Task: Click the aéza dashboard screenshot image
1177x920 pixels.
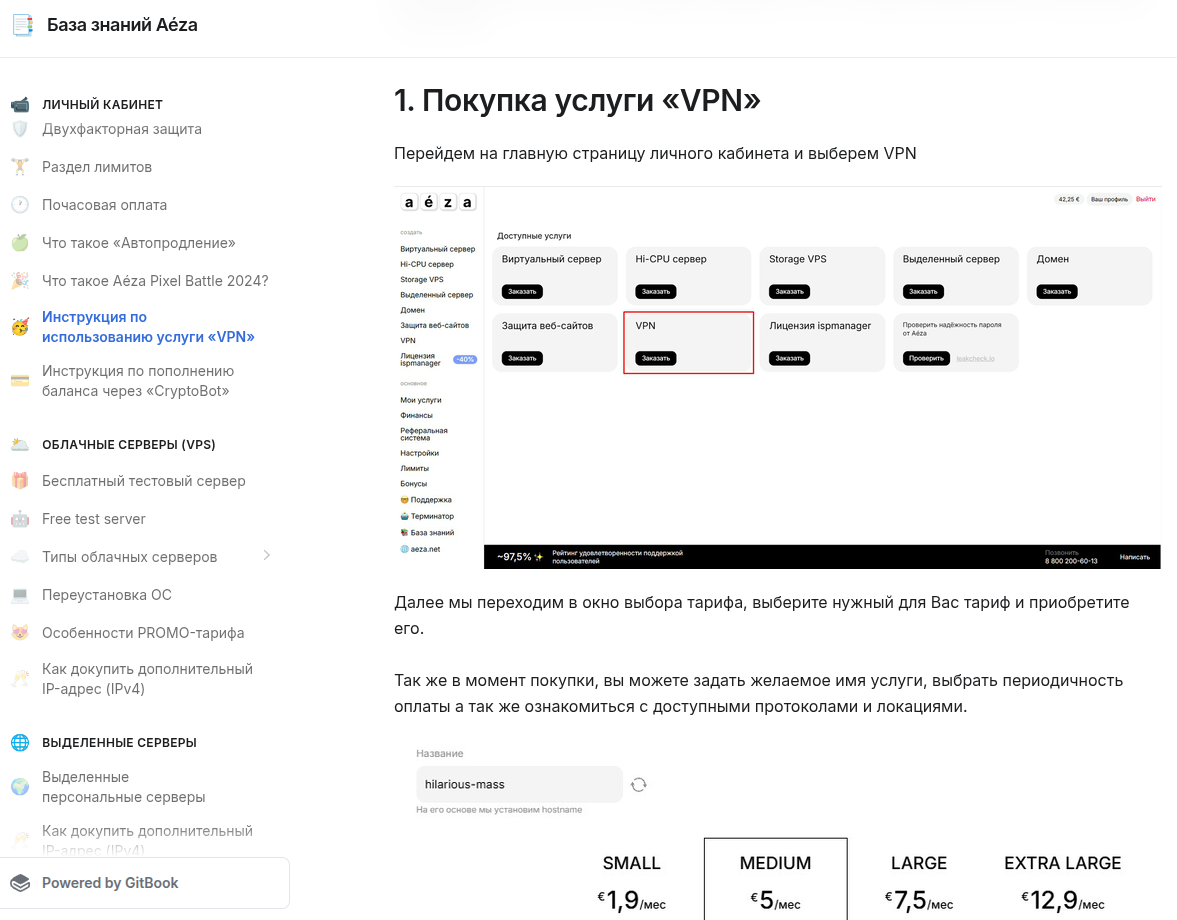Action: click(778, 377)
